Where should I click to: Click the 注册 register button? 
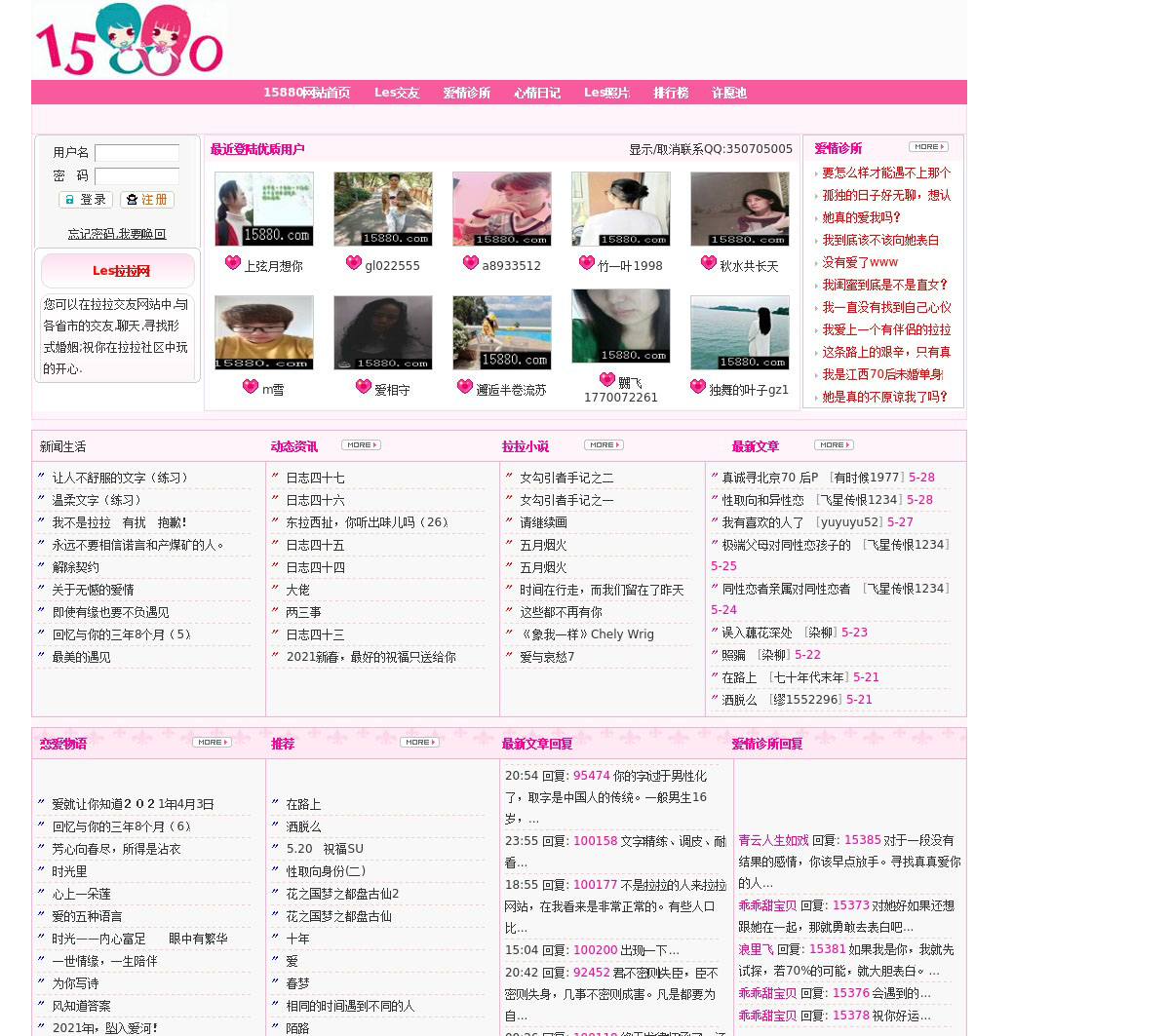click(x=147, y=200)
